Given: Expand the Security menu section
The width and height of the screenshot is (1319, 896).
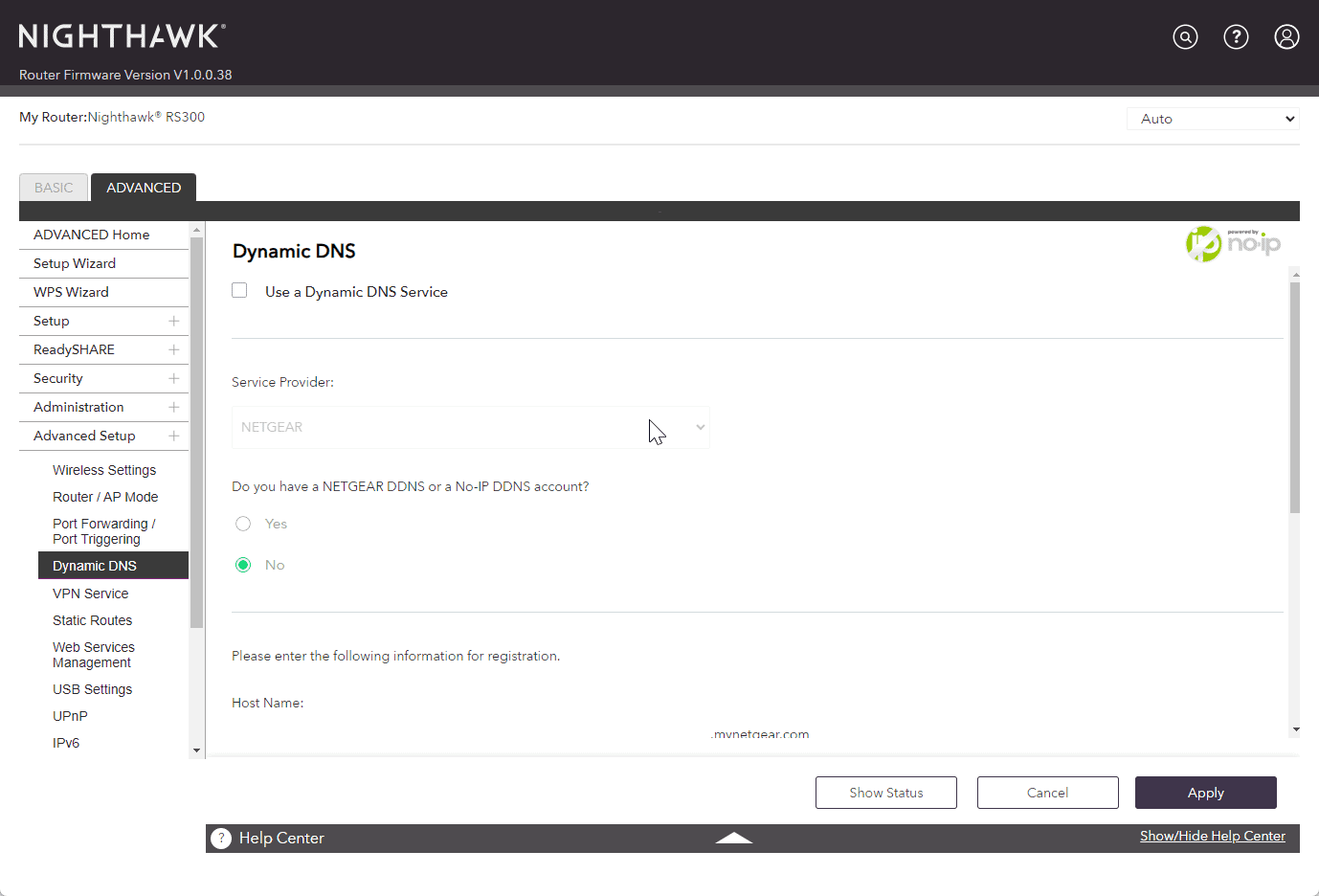Looking at the screenshot, I should [173, 379].
